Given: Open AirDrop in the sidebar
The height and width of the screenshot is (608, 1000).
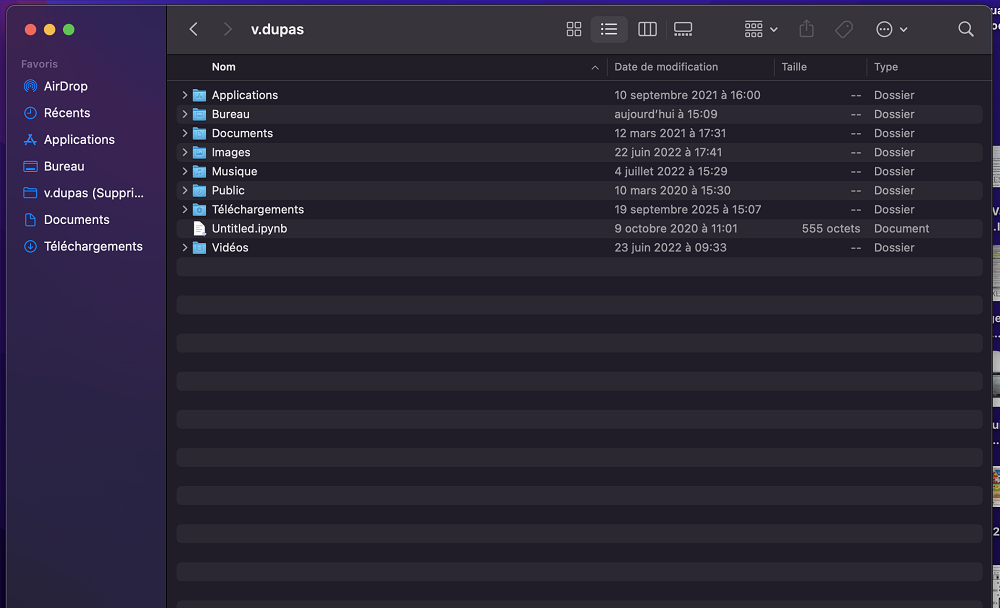Looking at the screenshot, I should click(65, 86).
